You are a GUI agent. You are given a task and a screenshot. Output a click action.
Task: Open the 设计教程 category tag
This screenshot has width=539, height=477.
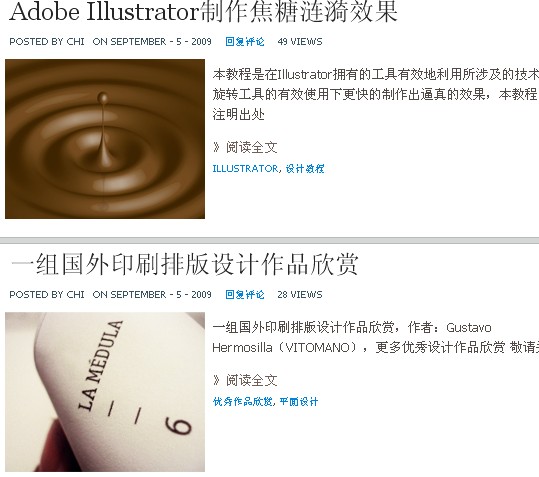pyautogui.click(x=305, y=169)
